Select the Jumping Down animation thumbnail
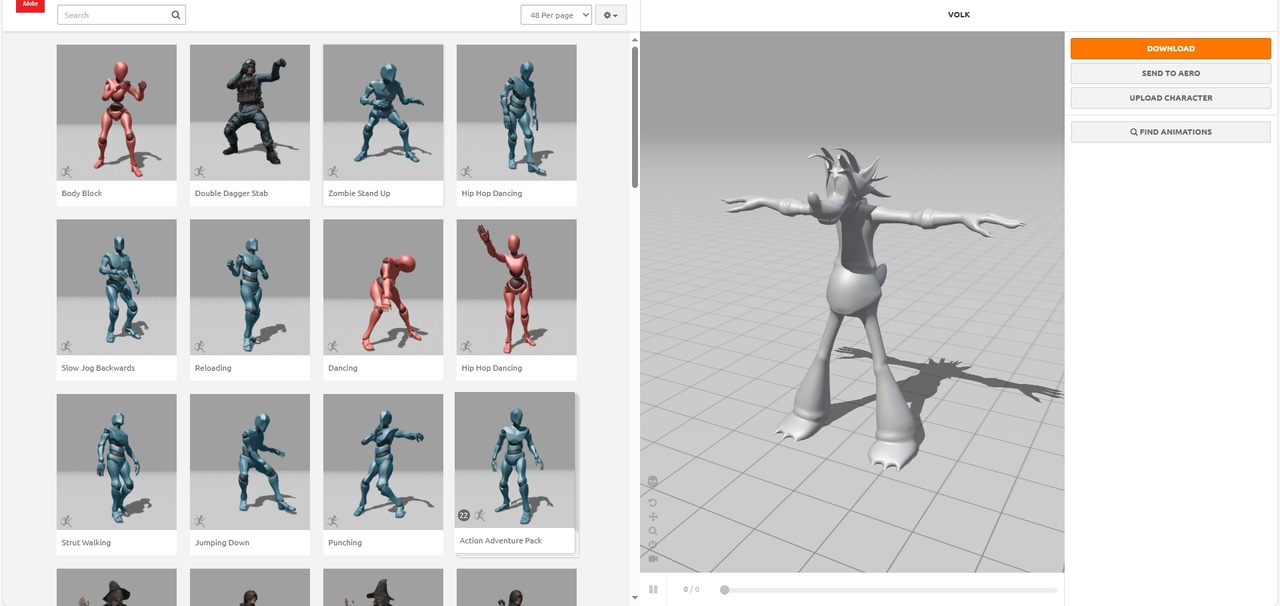This screenshot has width=1280, height=606. 250,461
